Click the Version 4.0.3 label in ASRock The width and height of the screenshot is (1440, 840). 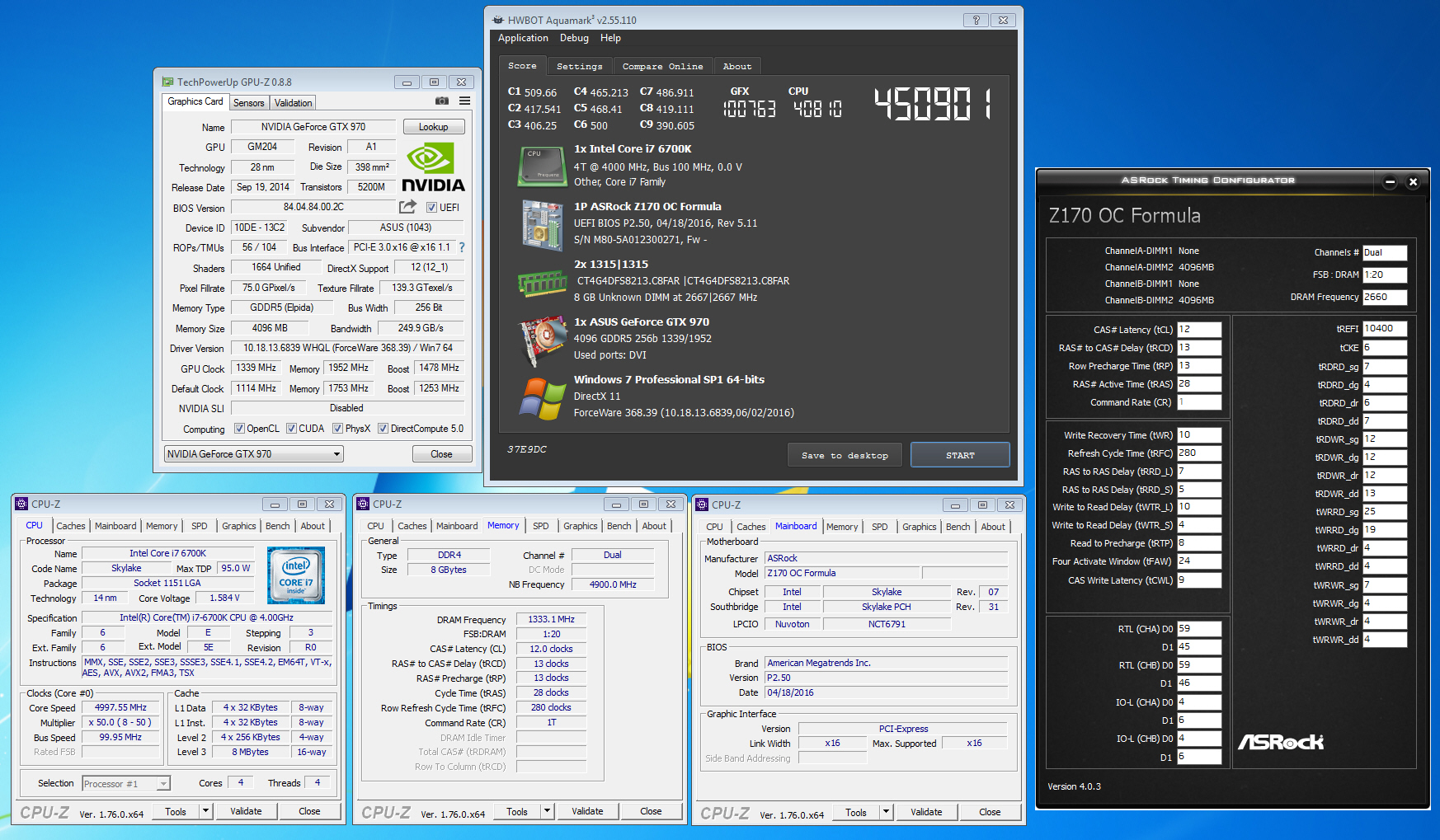tap(1074, 786)
